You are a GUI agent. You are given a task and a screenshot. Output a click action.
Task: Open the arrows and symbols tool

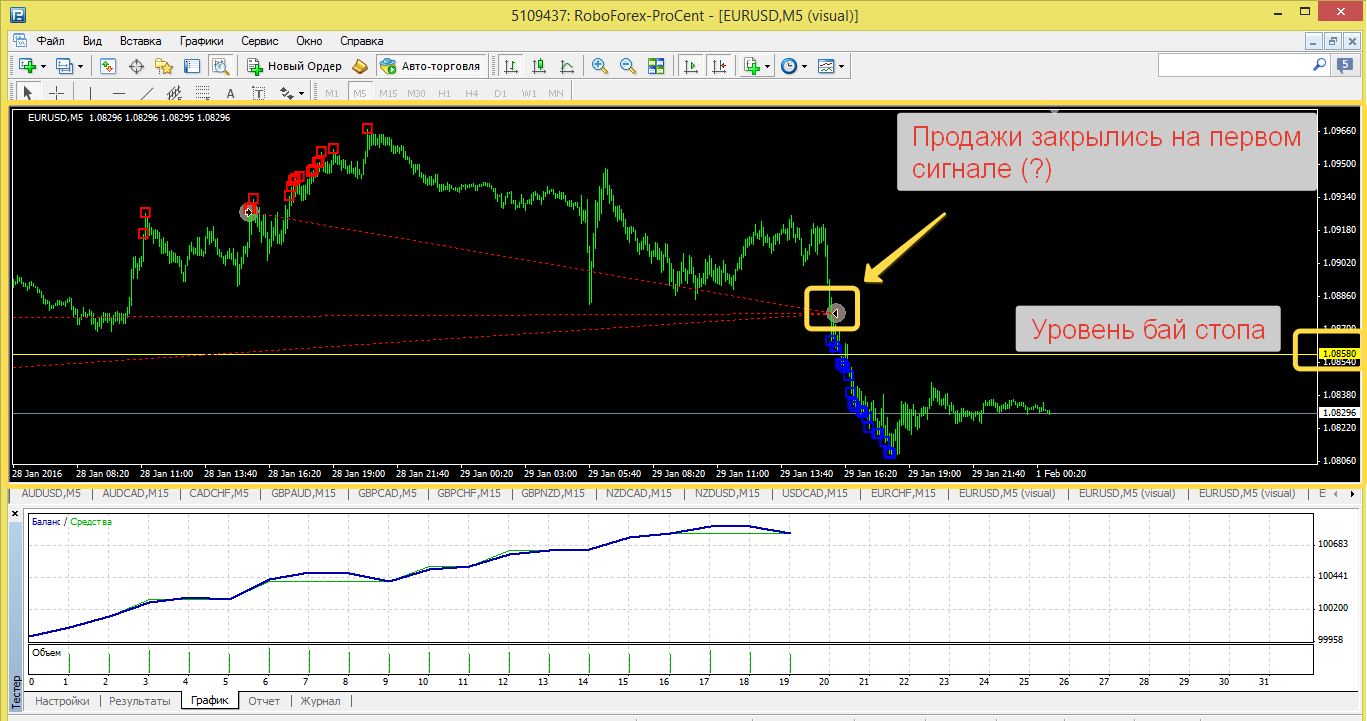click(287, 93)
